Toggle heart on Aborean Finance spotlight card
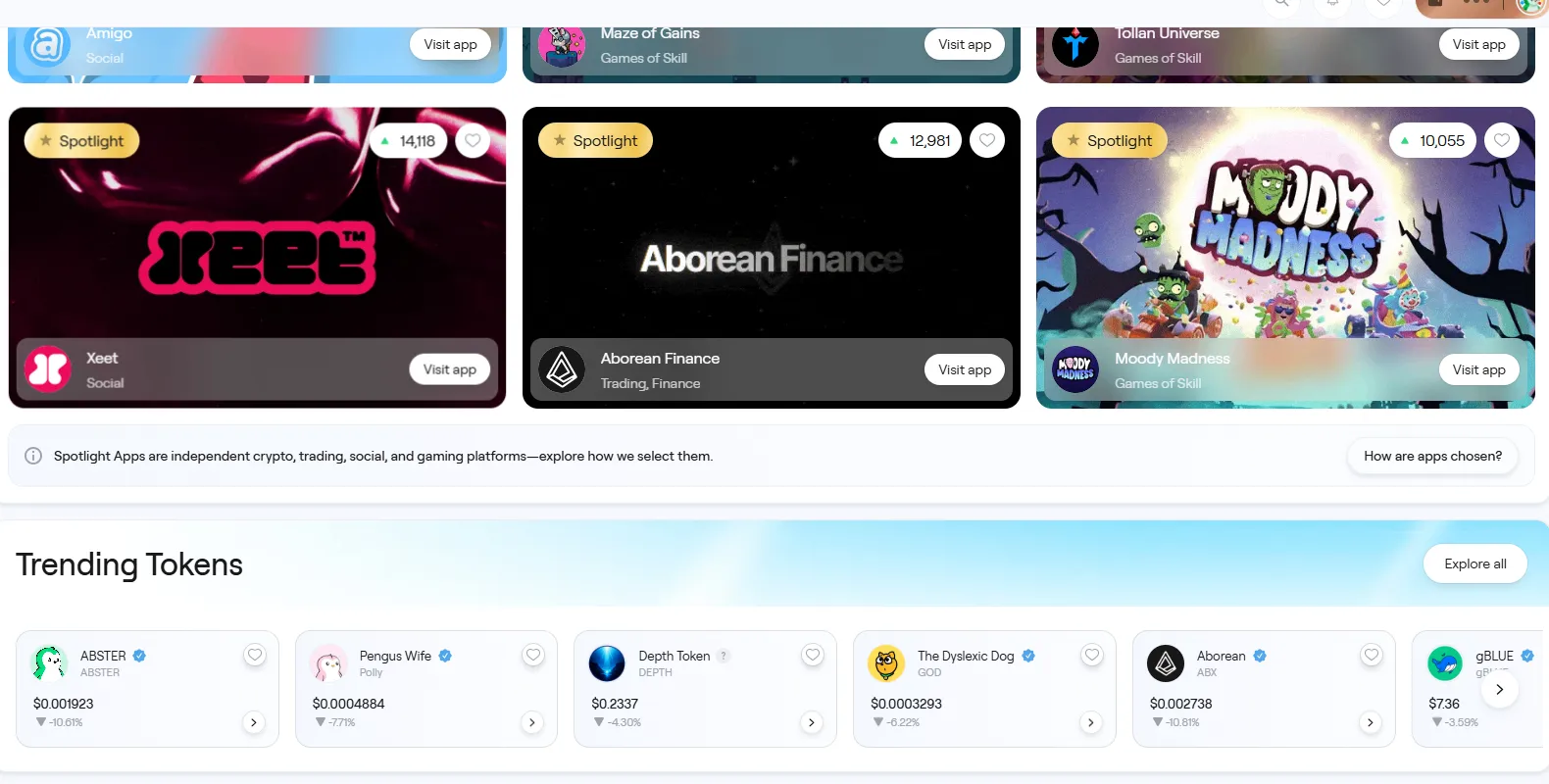Image resolution: width=1549 pixels, height=784 pixels. [x=987, y=141]
